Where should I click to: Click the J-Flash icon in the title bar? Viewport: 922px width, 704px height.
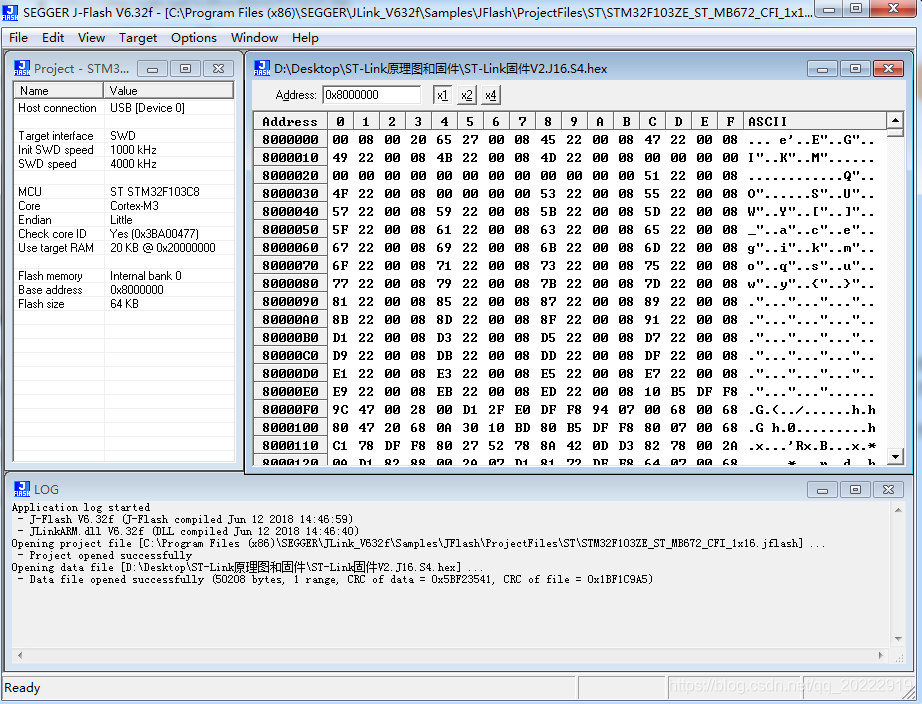point(12,13)
